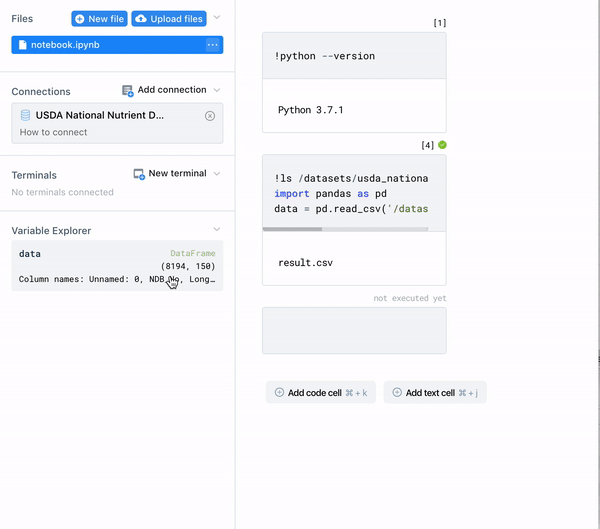The height and width of the screenshot is (529, 600).
Task: Click the Upload files button
Action: coord(169,19)
